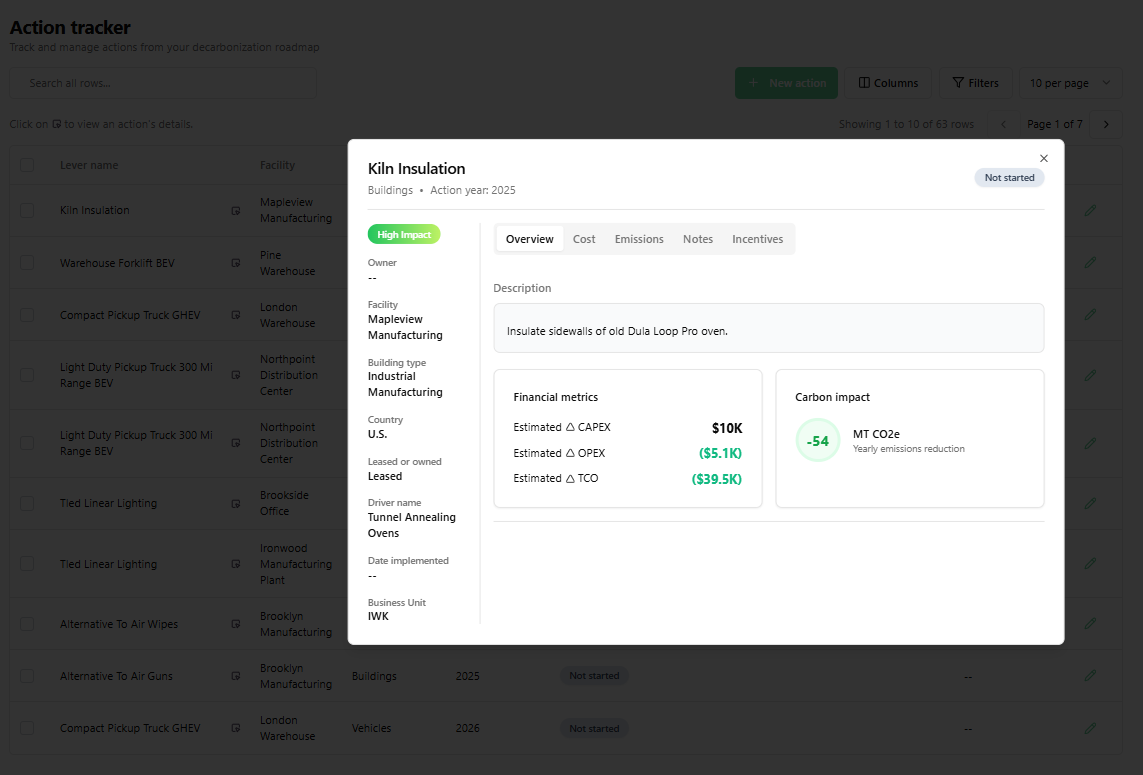Viewport: 1143px width, 775px height.
Task: Click the Alternative To Air Guns lever name
Action: [x=116, y=677]
